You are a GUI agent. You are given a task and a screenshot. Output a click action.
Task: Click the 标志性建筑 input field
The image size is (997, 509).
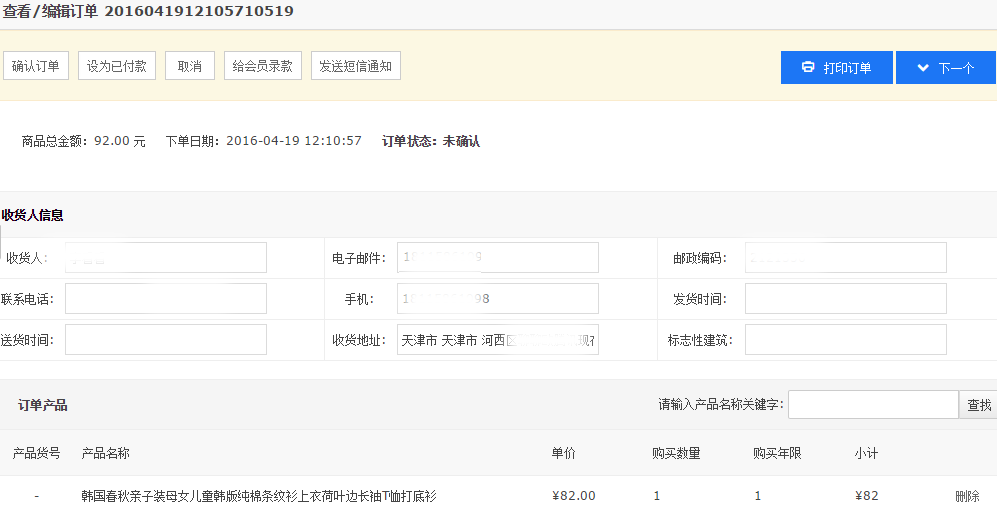tap(845, 340)
